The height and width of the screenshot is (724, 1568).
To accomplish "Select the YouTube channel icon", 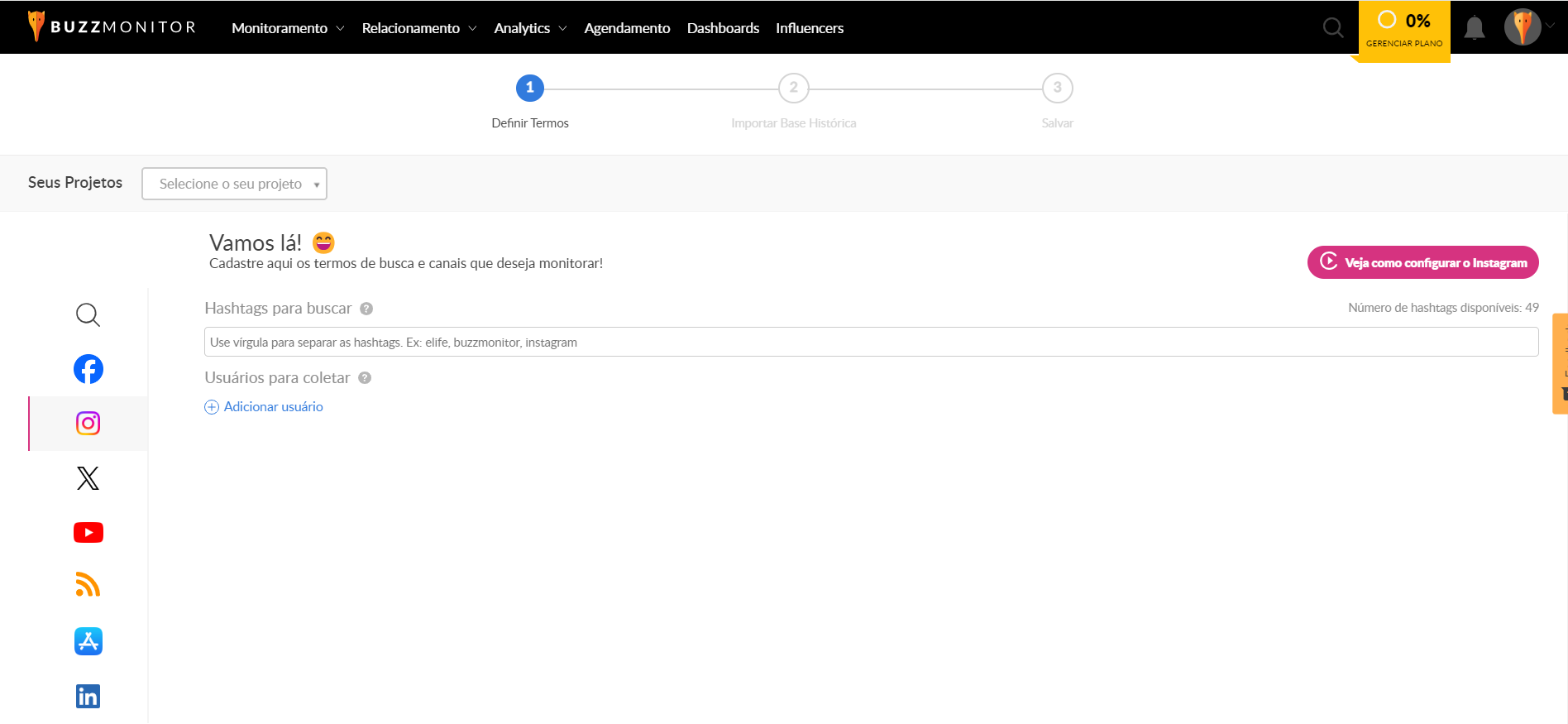I will point(88,532).
